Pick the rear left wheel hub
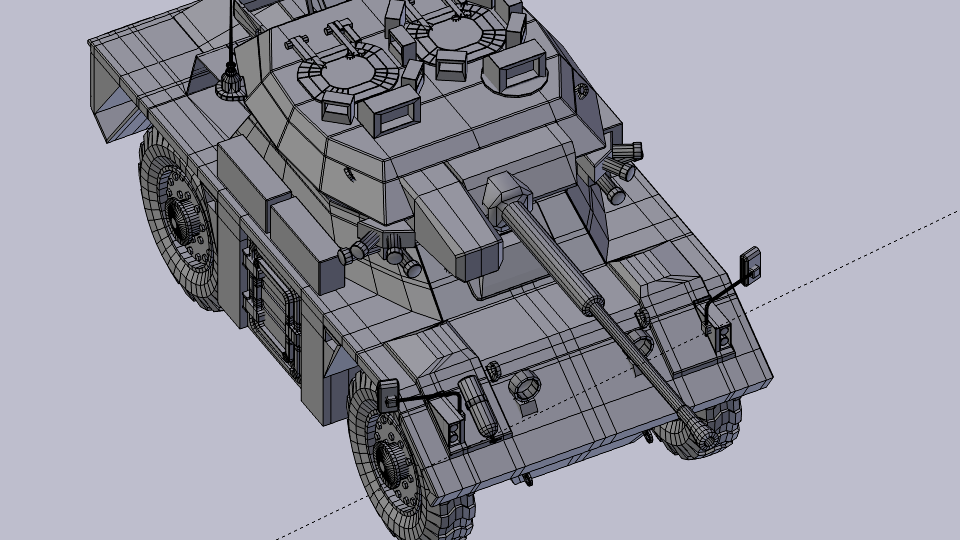The height and width of the screenshot is (540, 960). click(x=184, y=220)
